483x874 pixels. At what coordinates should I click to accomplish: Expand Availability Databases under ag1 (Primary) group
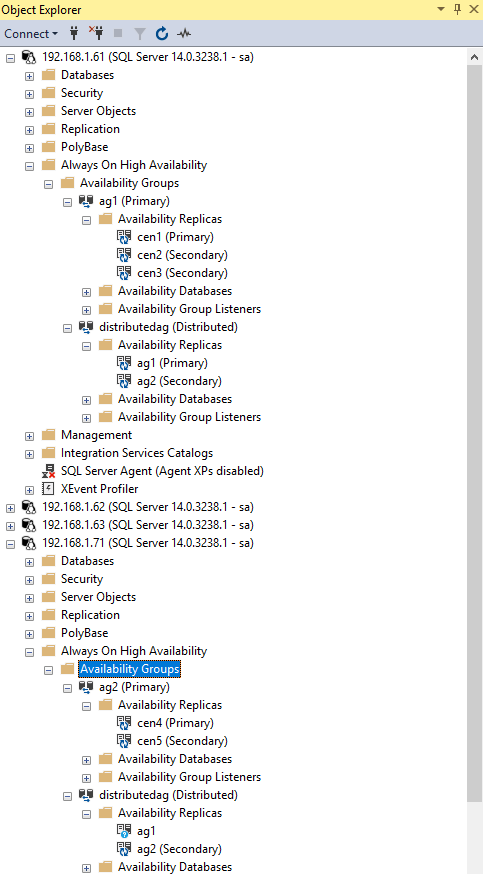86,292
